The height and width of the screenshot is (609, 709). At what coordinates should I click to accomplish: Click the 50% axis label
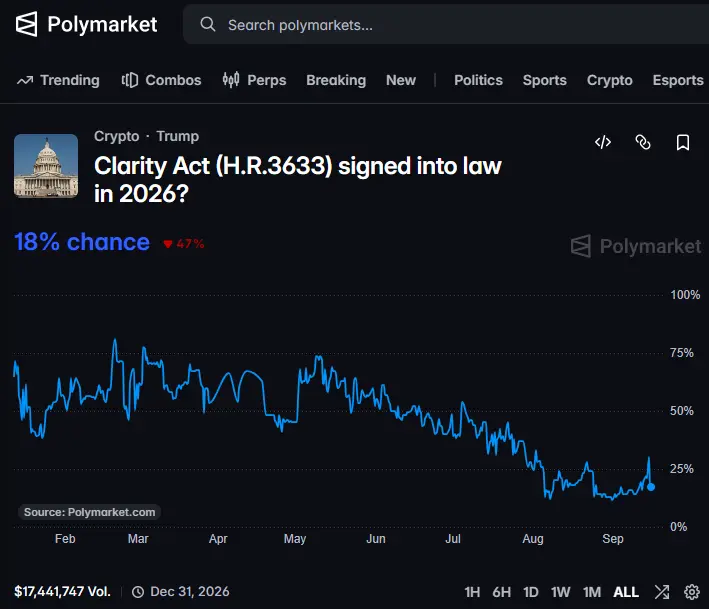(x=682, y=411)
